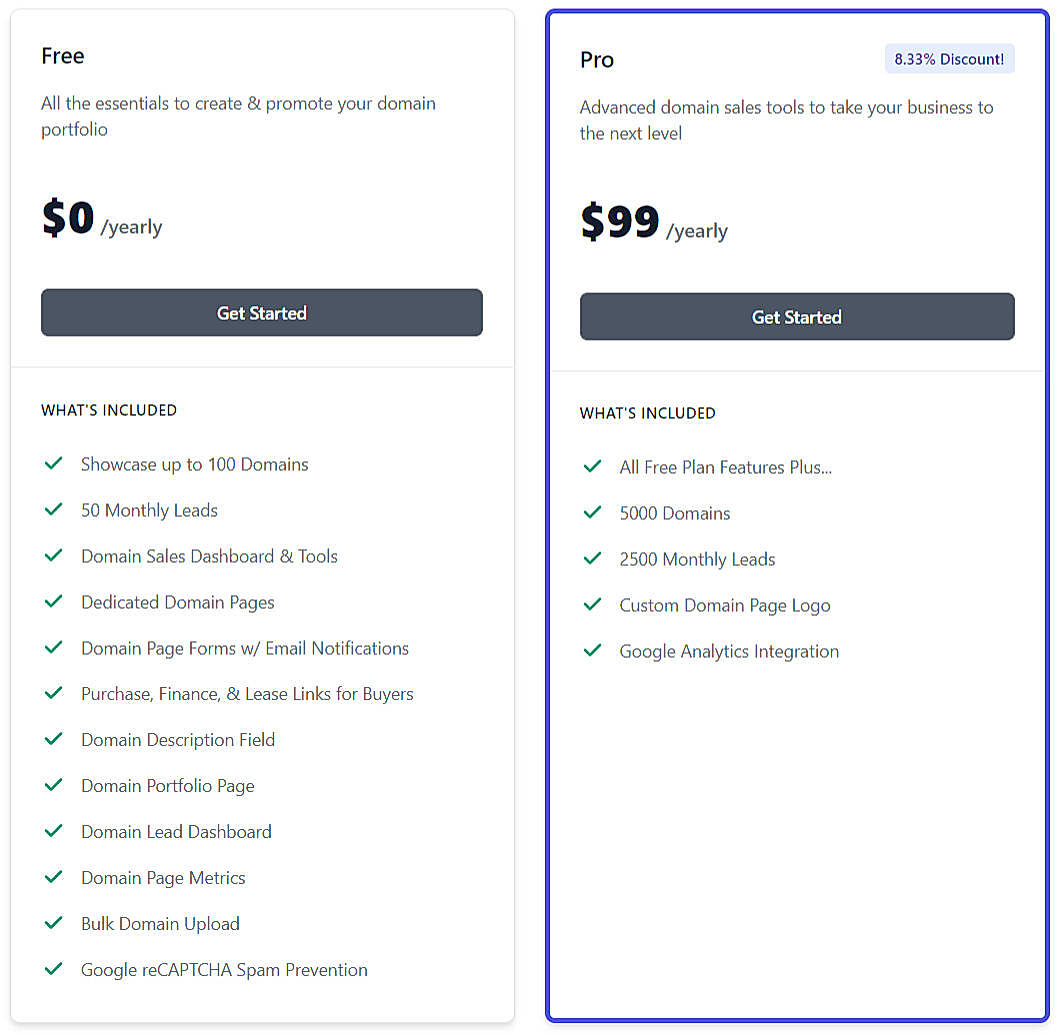Screen dimensions: 1057x1034
Task: Click the checkmark next to Bulk Domain Upload
Action: coord(54,922)
